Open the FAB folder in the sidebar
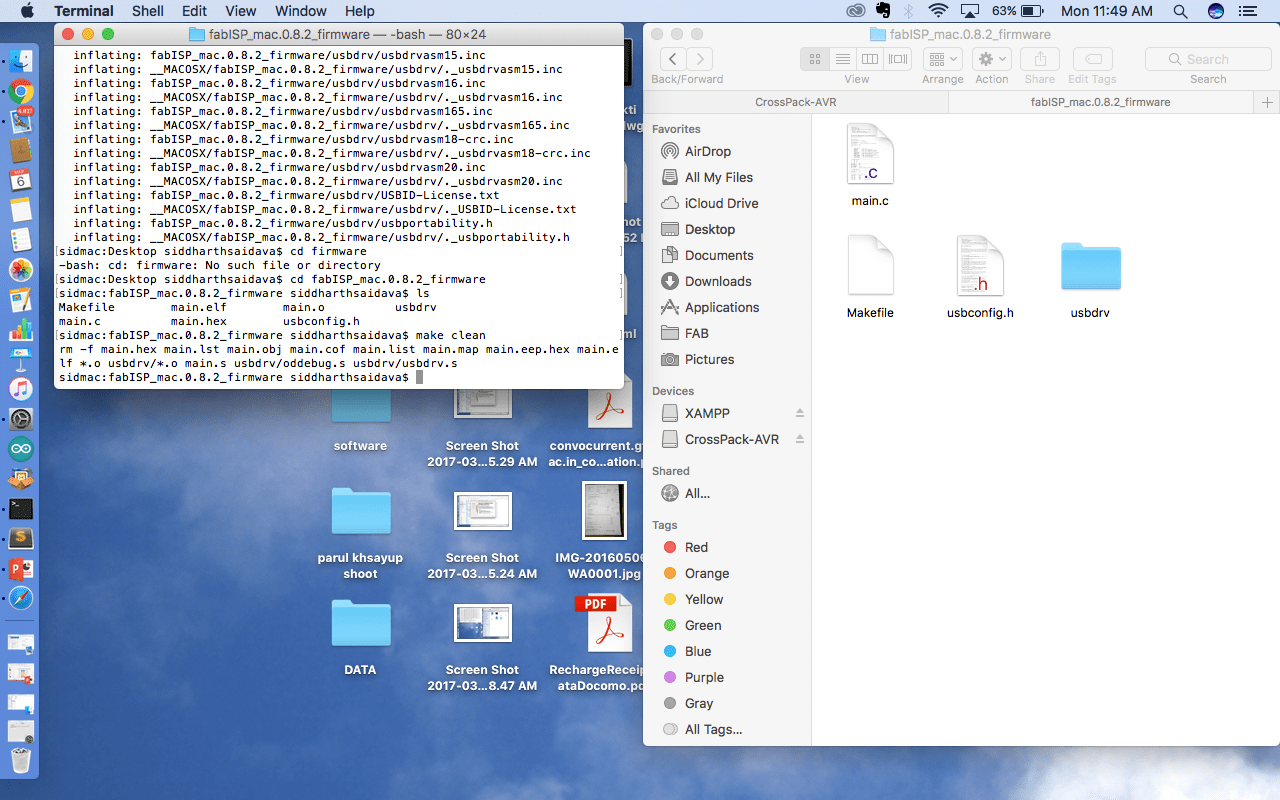The width and height of the screenshot is (1280, 800). (697, 333)
